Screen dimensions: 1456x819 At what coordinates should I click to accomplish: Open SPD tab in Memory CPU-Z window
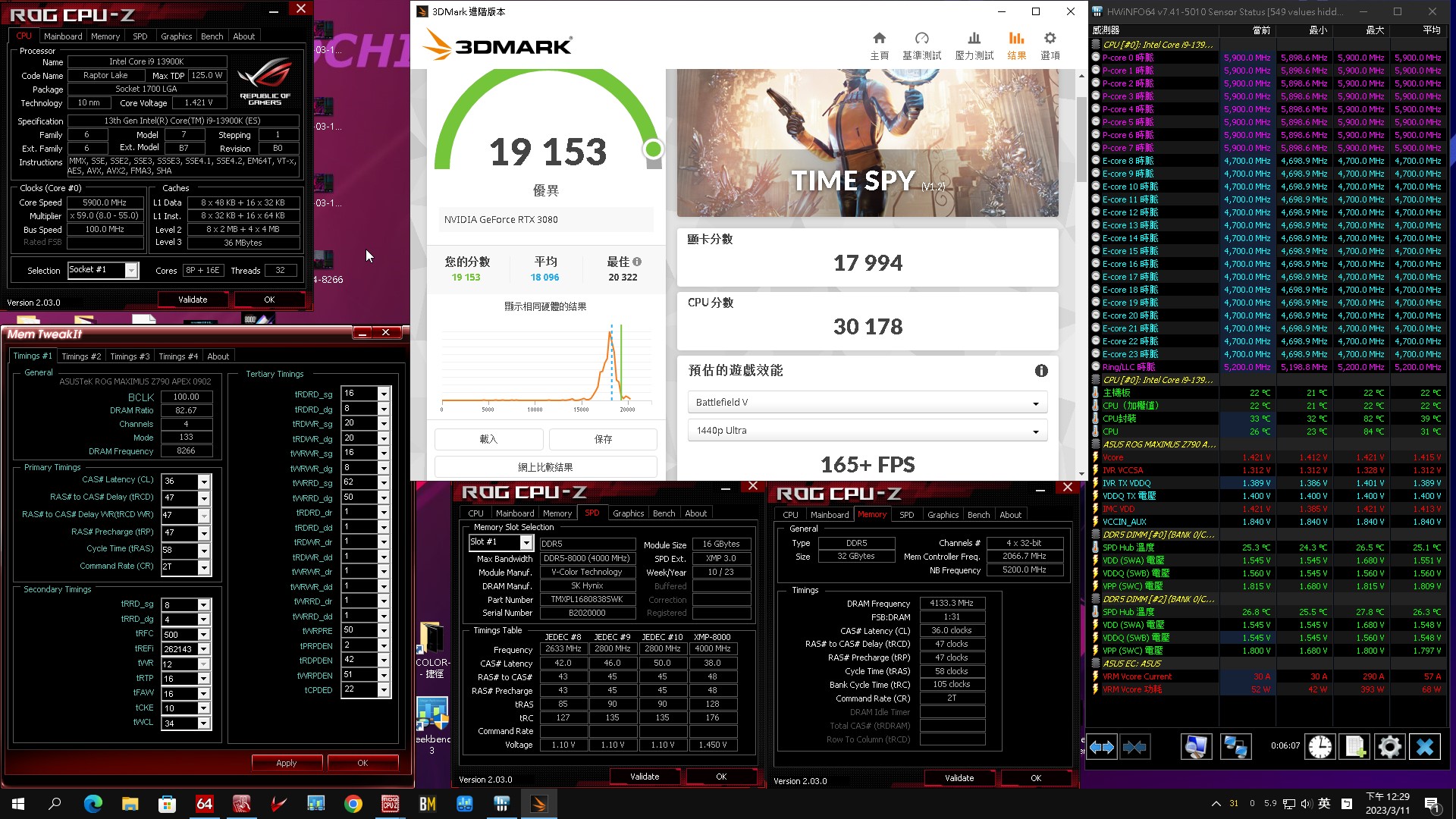pyautogui.click(x=906, y=514)
